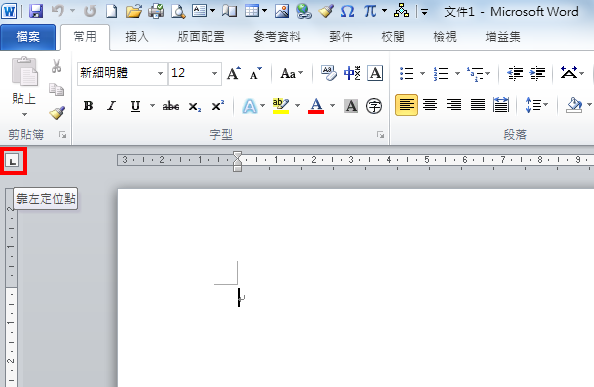Decrease font size with Shrink Font
Screen dimensions: 594x387
(x=255, y=73)
